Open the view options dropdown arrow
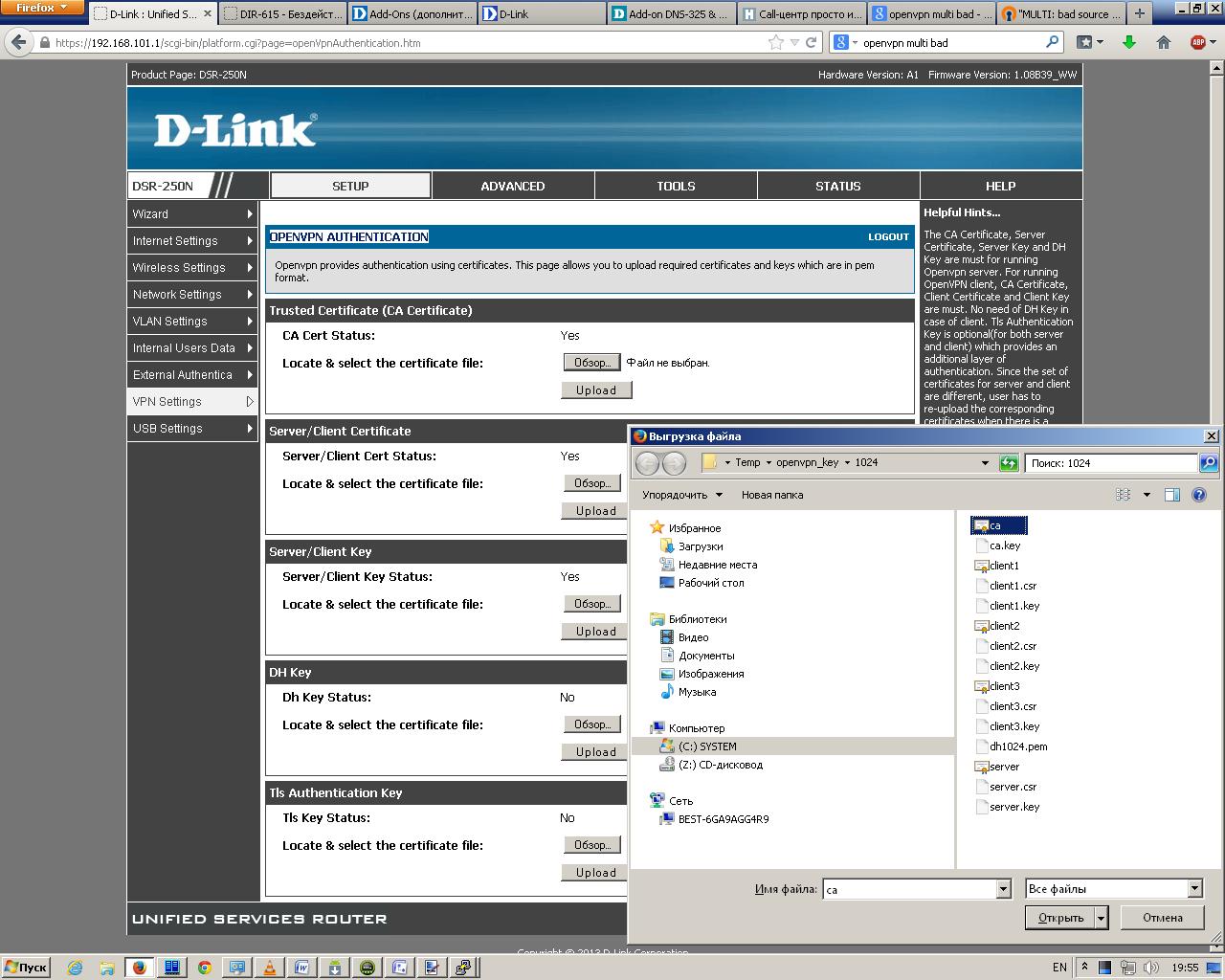The height and width of the screenshot is (980, 1225). tap(1147, 495)
